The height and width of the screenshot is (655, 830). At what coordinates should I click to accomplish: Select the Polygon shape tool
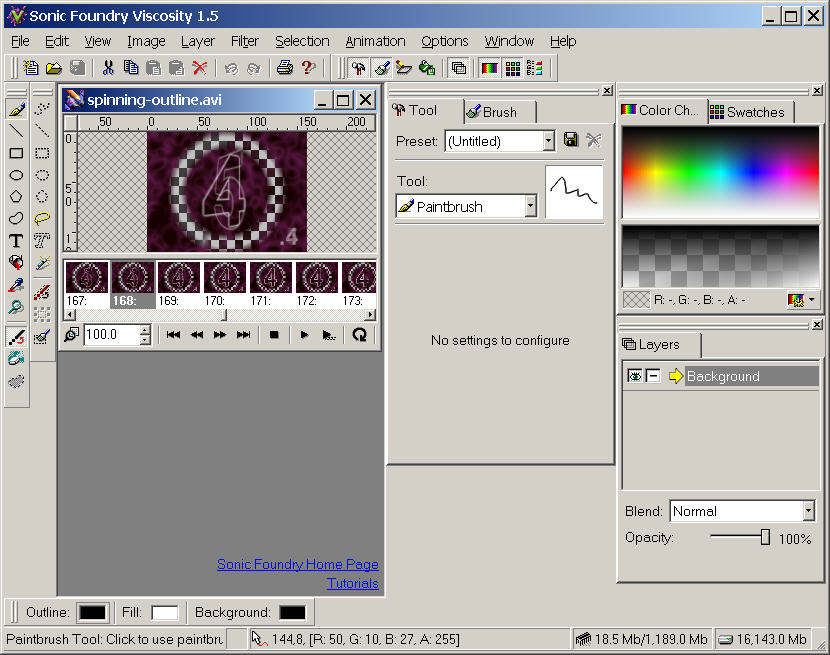(16, 196)
